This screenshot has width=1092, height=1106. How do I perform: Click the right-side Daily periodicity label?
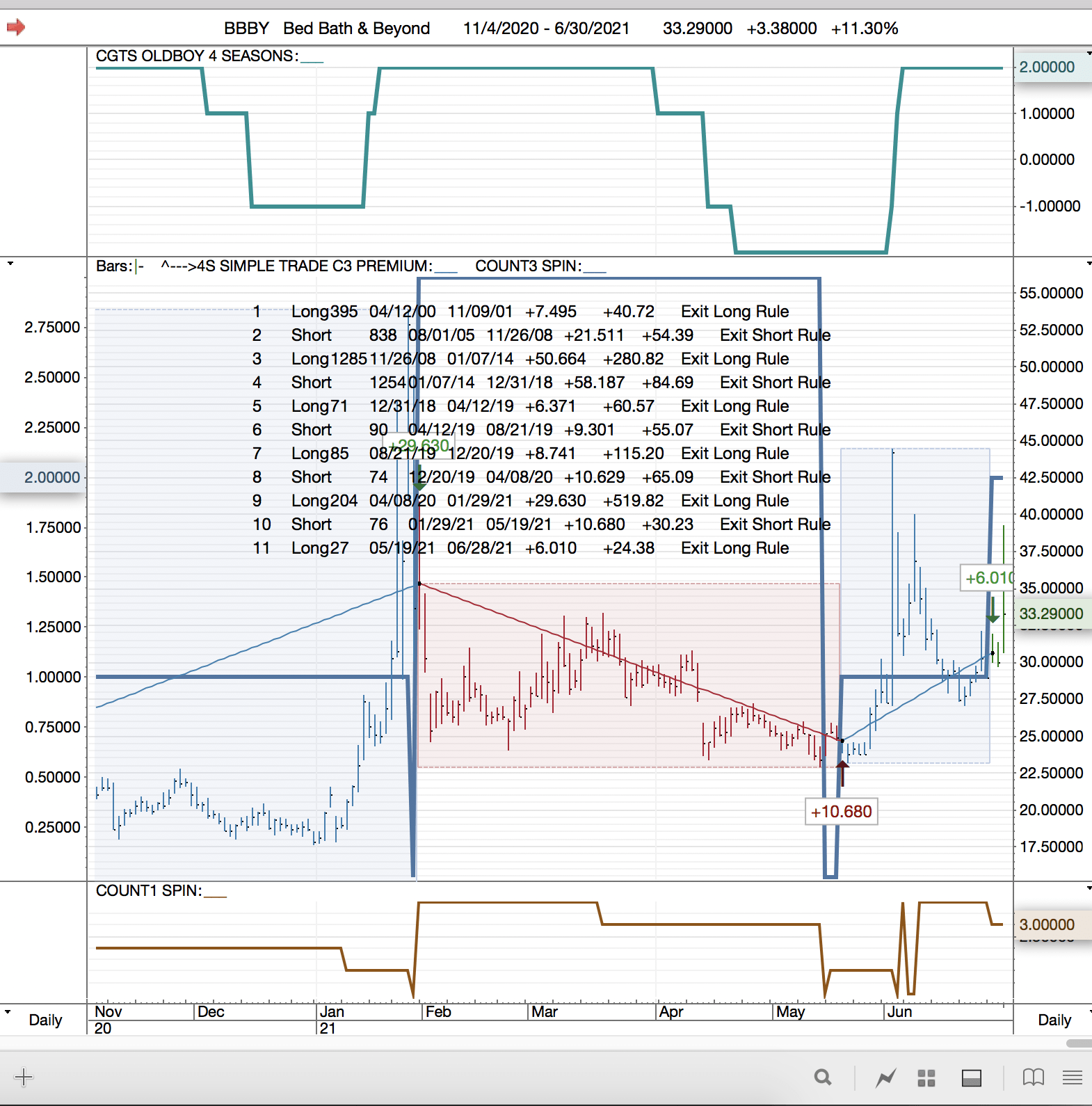(1054, 1020)
